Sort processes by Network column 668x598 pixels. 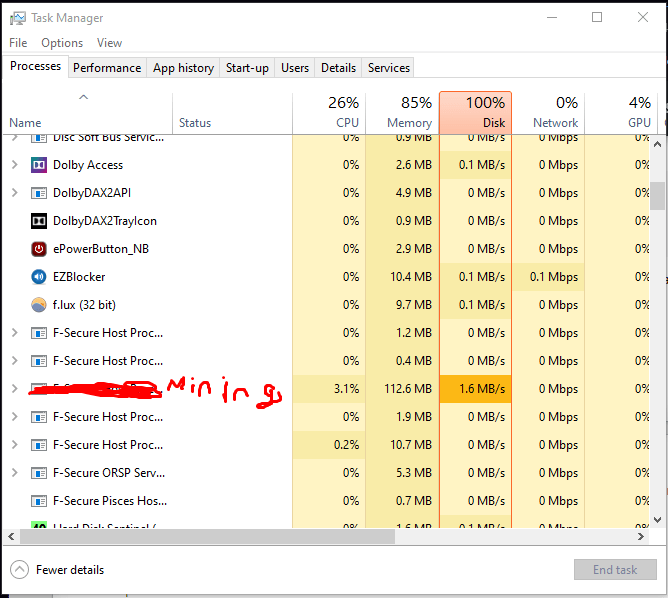click(548, 113)
